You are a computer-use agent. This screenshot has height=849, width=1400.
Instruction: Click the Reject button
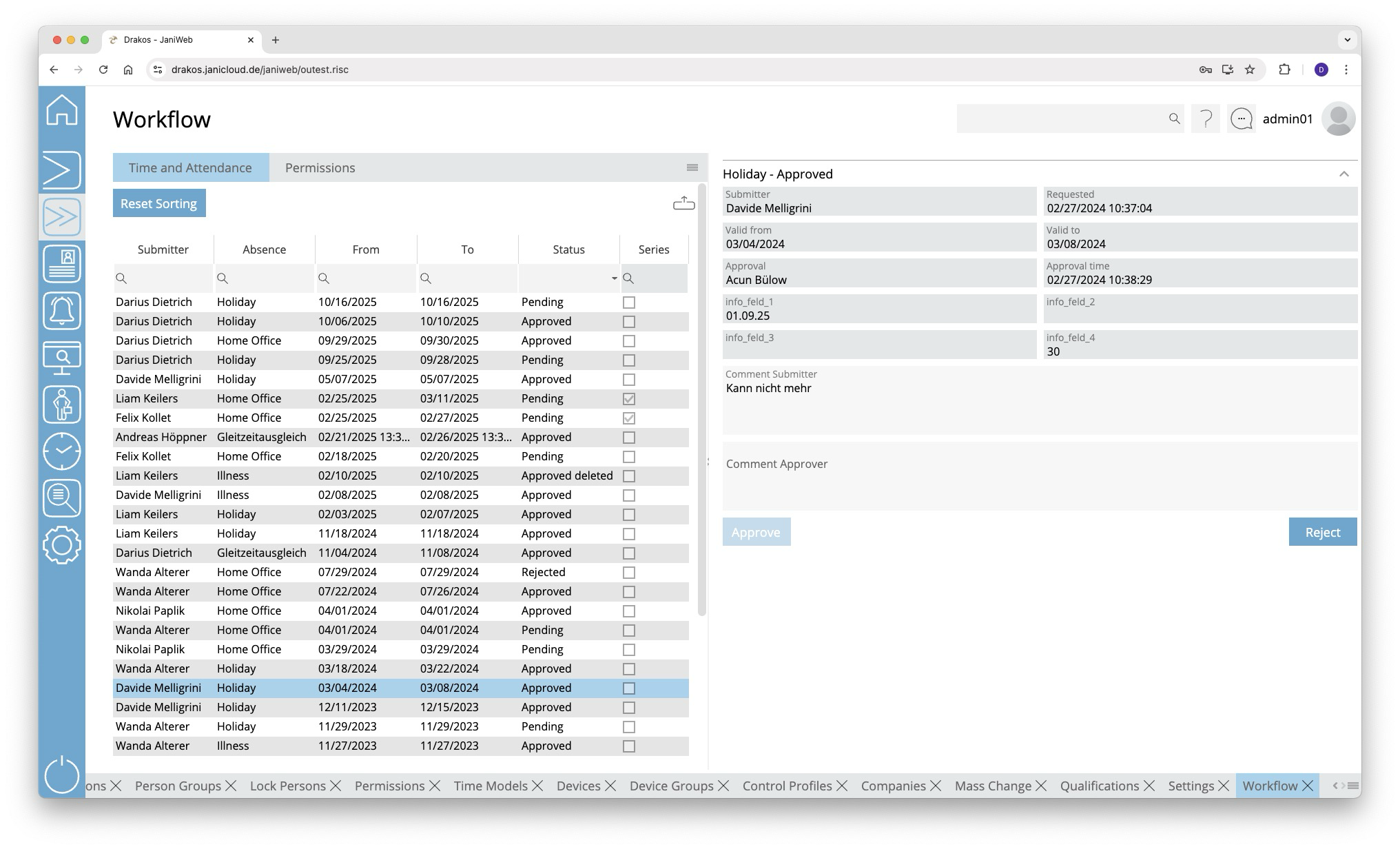(x=1321, y=532)
